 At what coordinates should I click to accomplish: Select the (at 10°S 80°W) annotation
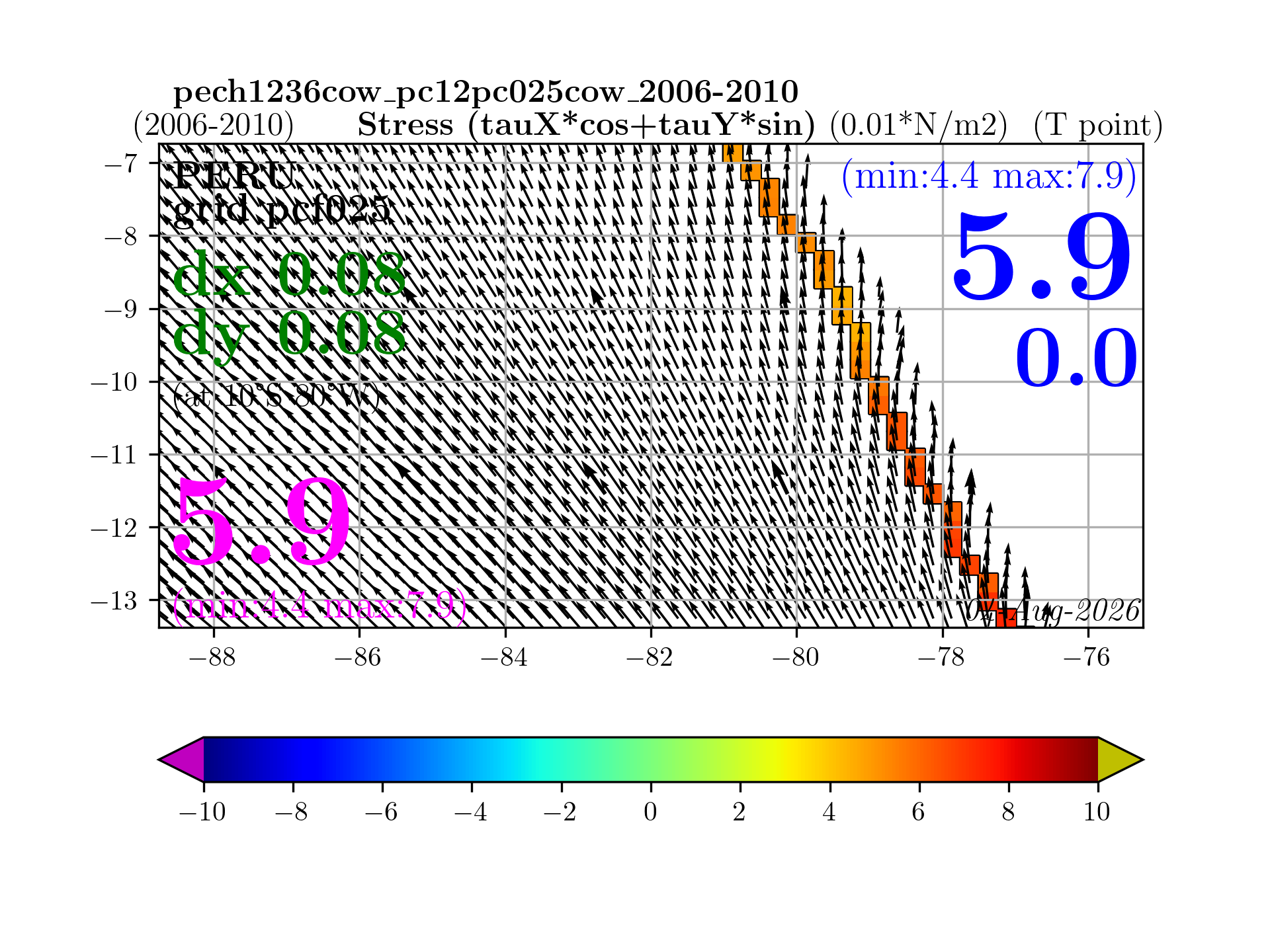[x=276, y=397]
